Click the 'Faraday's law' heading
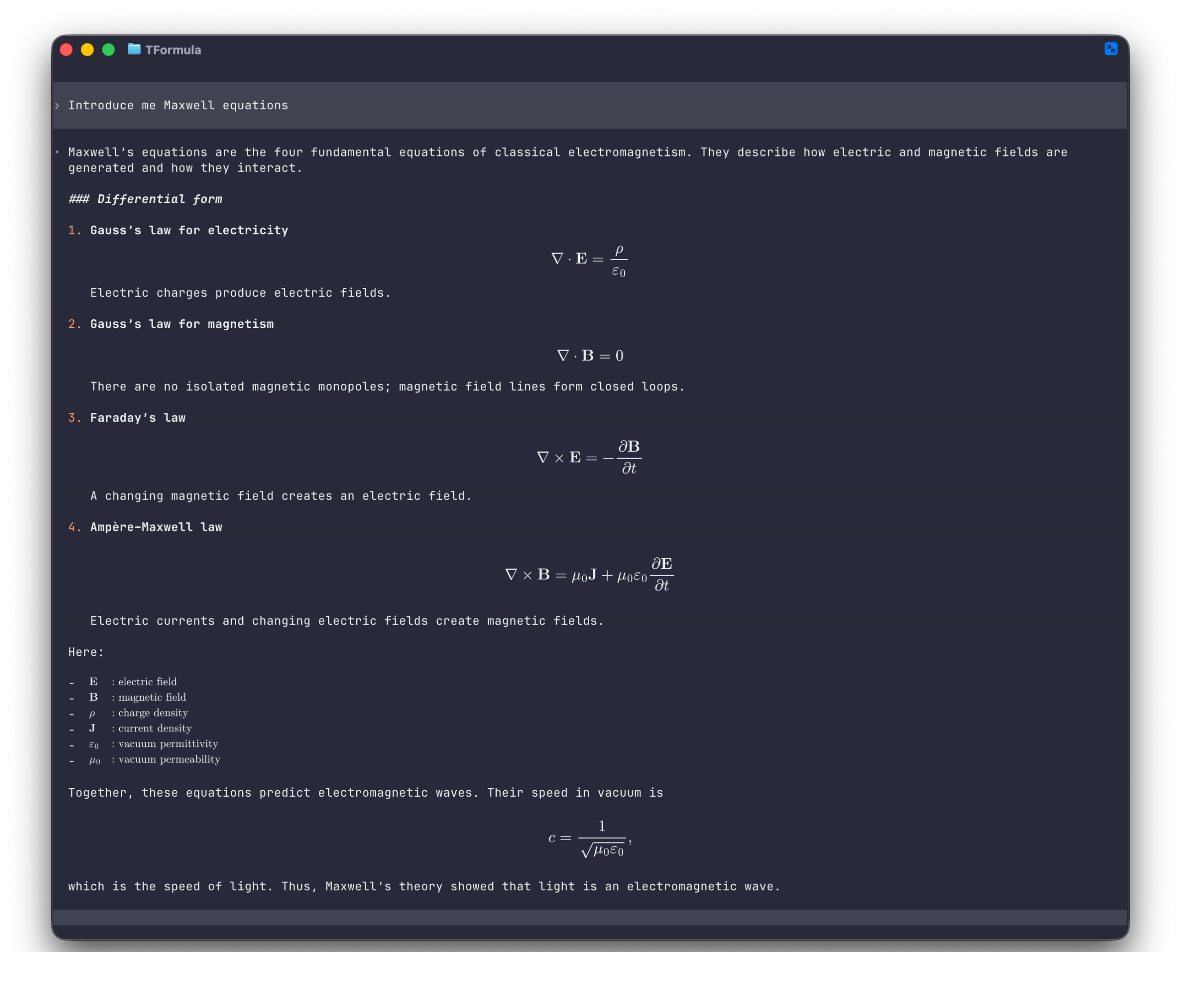Image resolution: width=1181 pixels, height=1008 pixels. point(138,418)
